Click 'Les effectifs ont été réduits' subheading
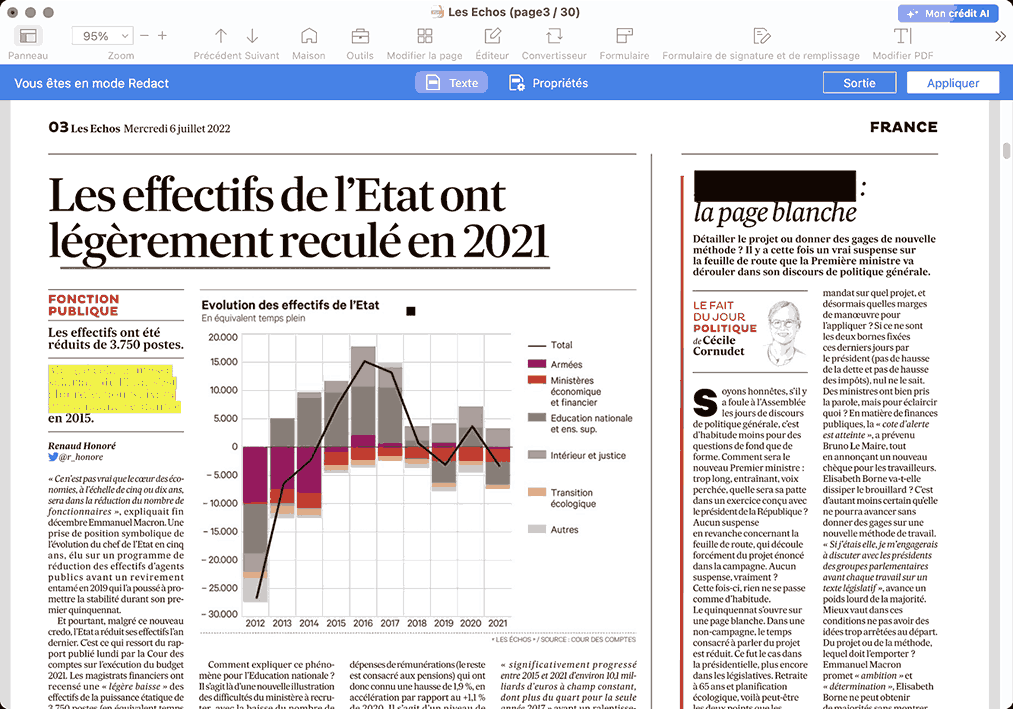This screenshot has height=709, width=1013. tap(116, 339)
